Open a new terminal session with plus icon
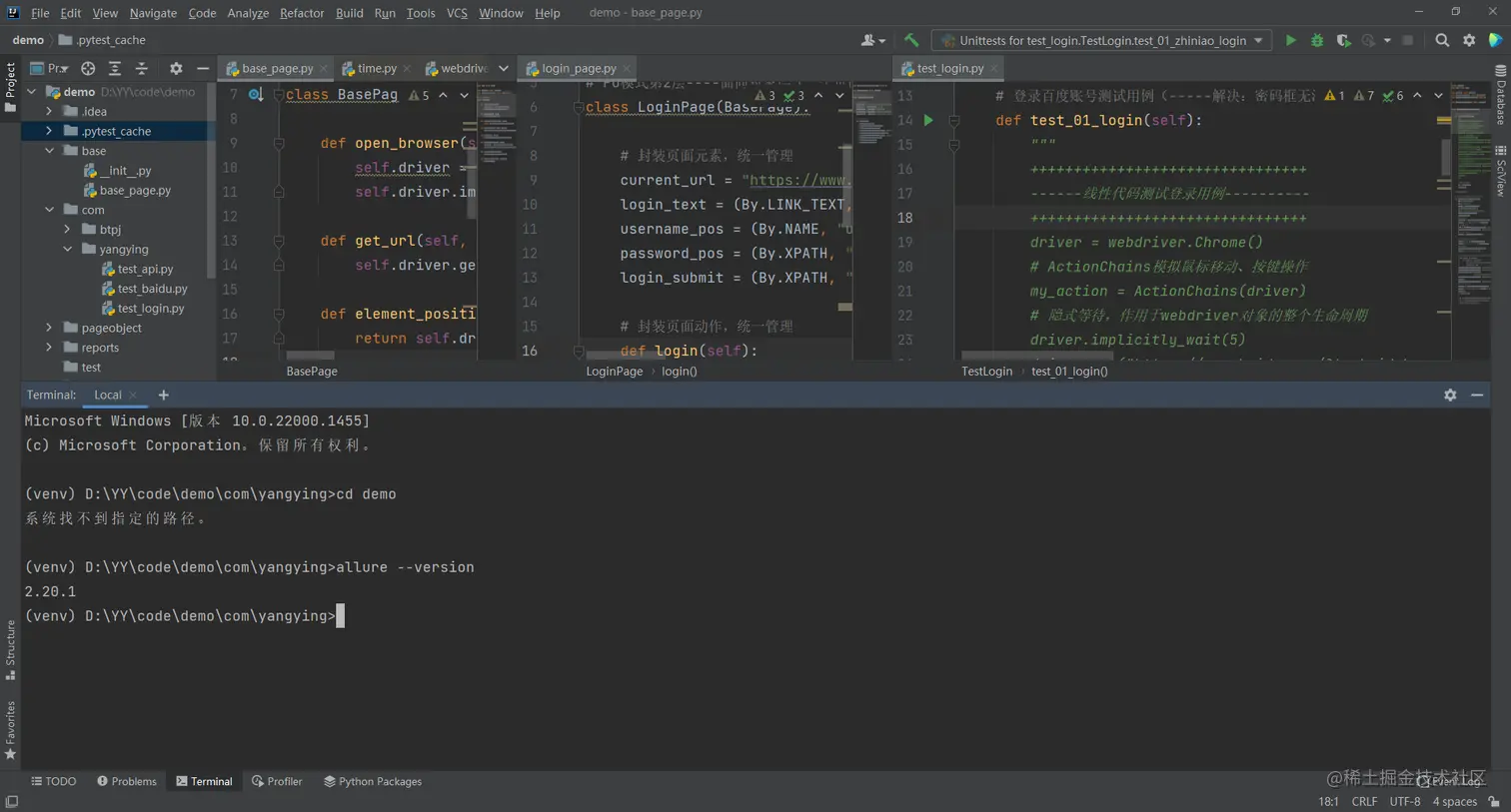The height and width of the screenshot is (812, 1511). [x=164, y=395]
